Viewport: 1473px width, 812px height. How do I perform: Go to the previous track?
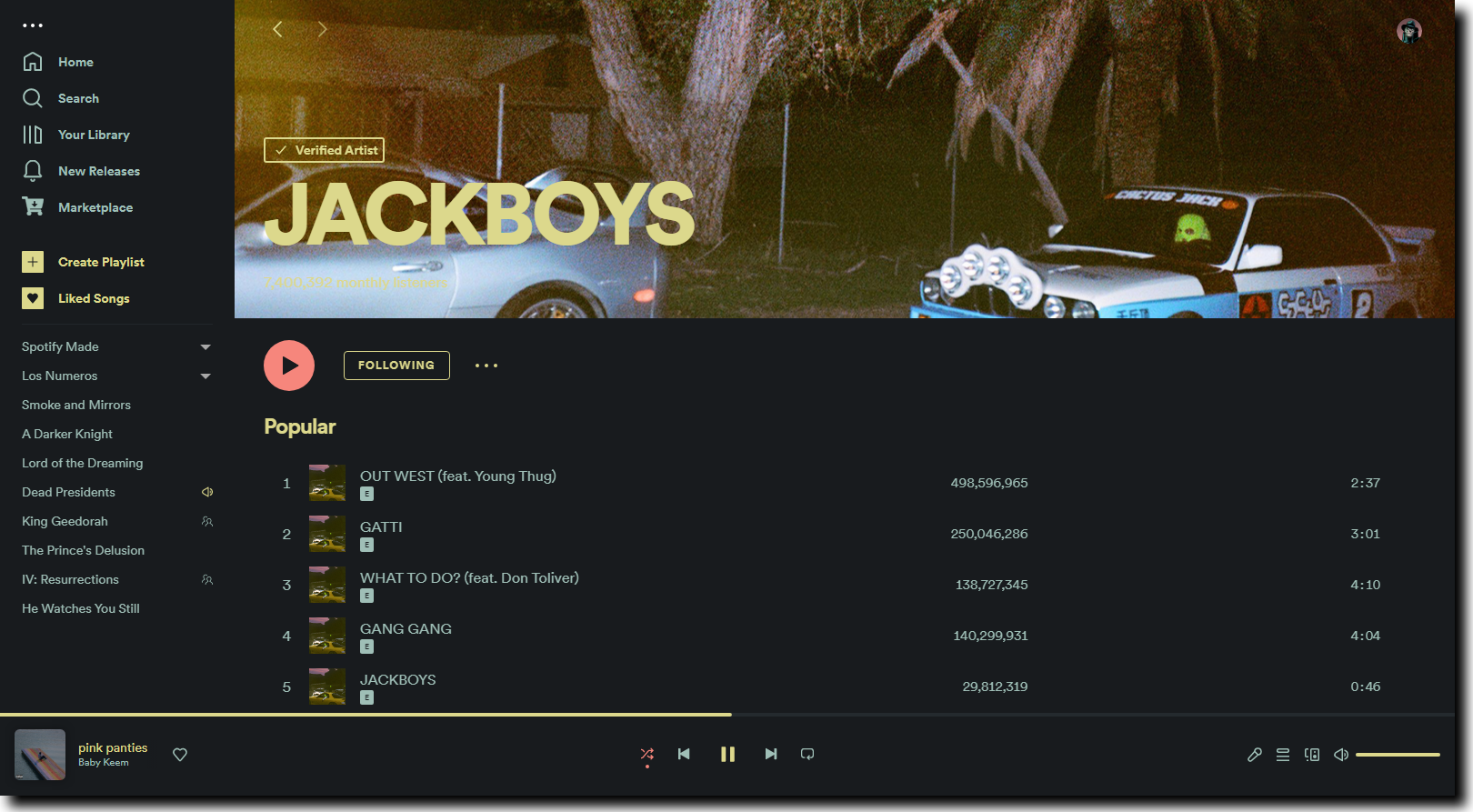684,754
